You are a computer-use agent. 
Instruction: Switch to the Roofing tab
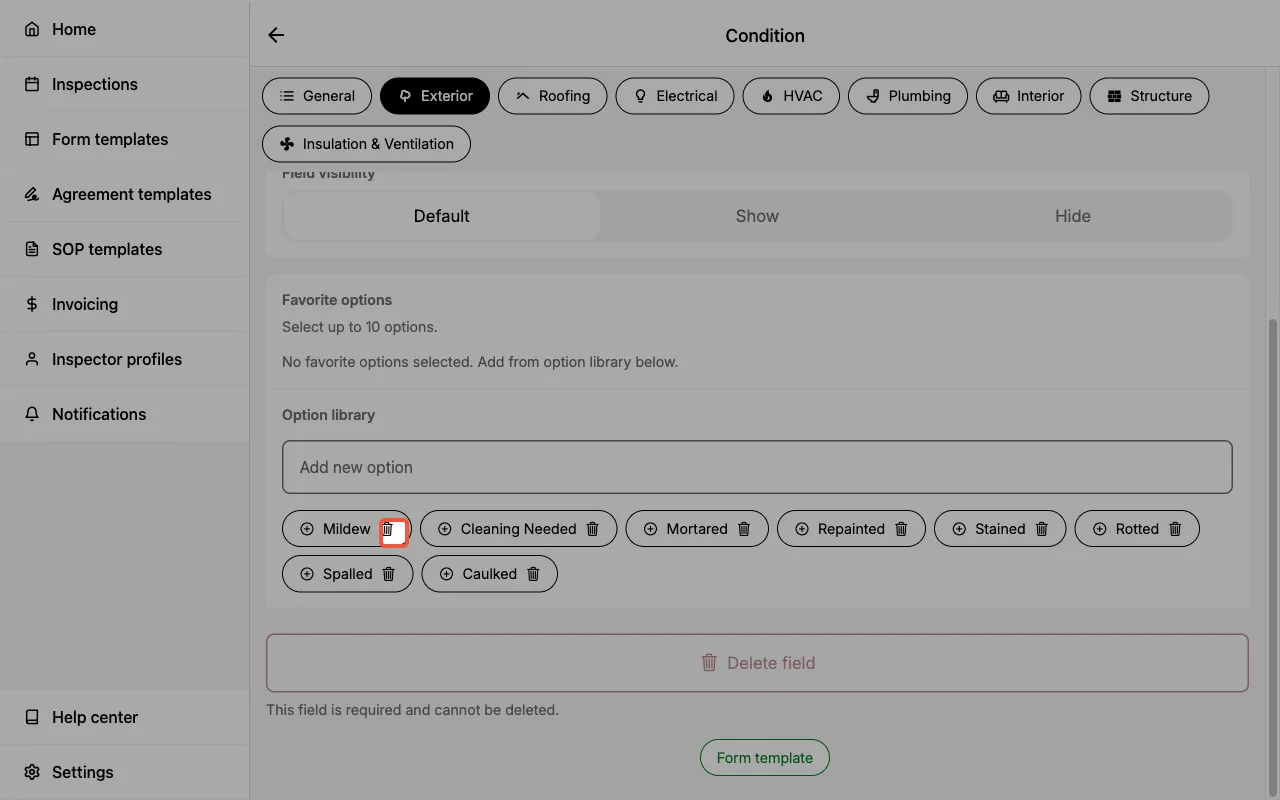point(552,96)
